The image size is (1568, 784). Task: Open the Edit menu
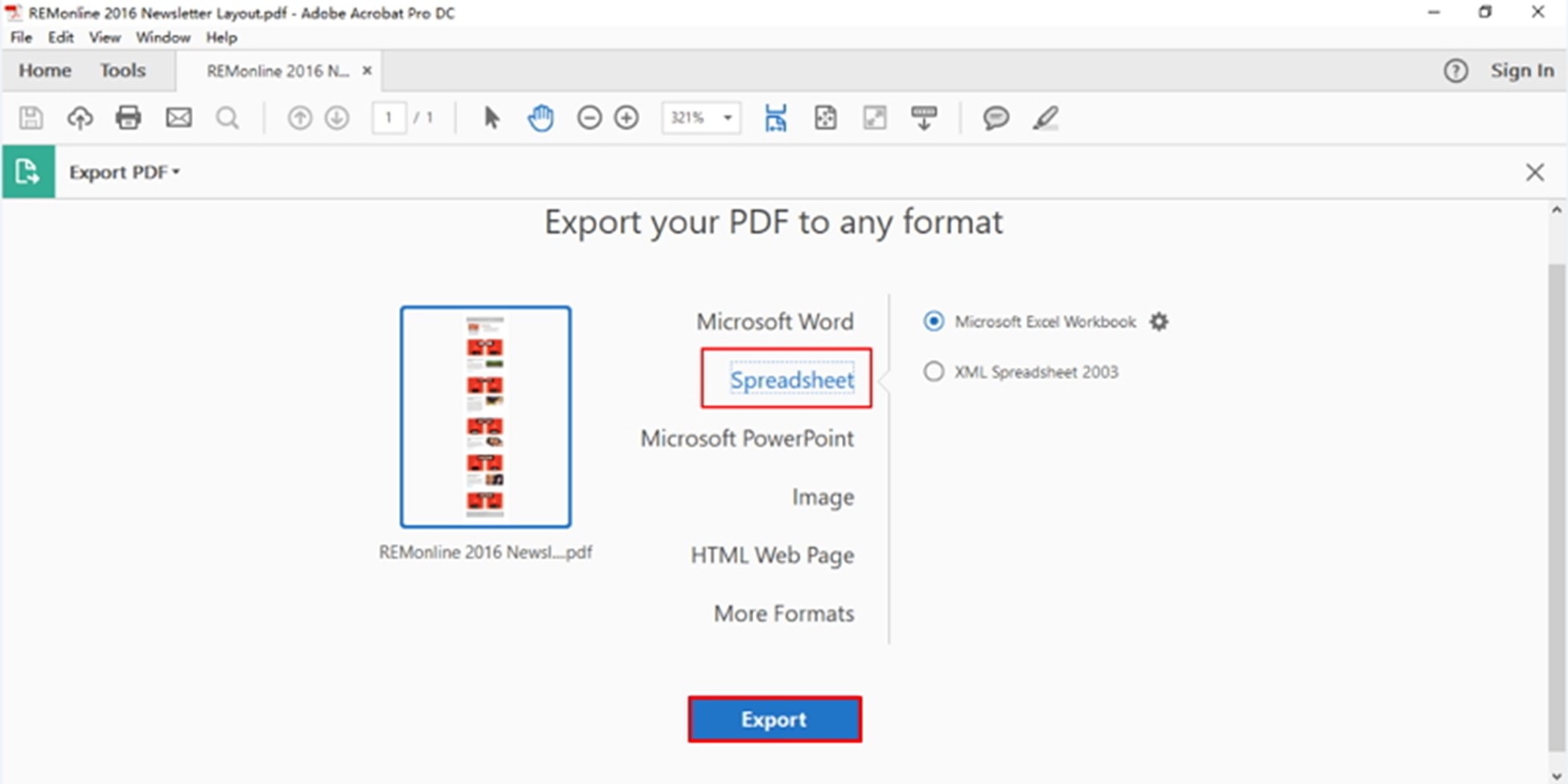[60, 38]
